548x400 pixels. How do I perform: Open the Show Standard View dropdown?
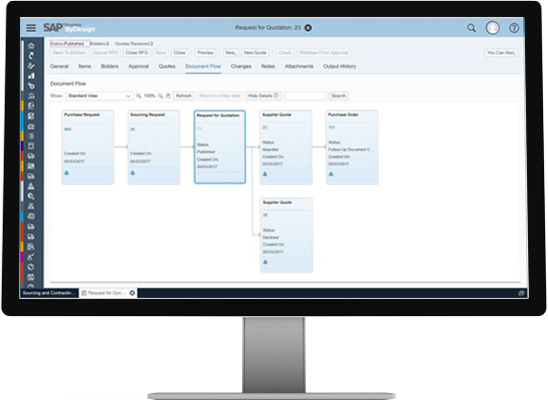point(99,96)
